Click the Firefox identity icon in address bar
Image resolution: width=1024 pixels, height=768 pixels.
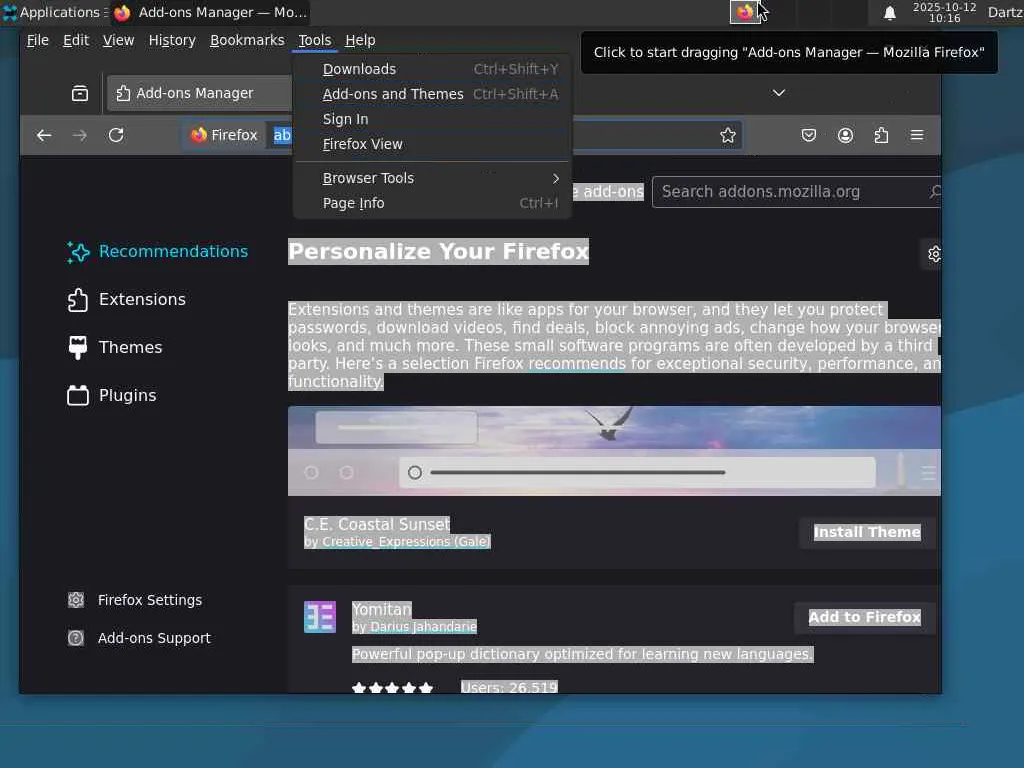[x=199, y=135]
